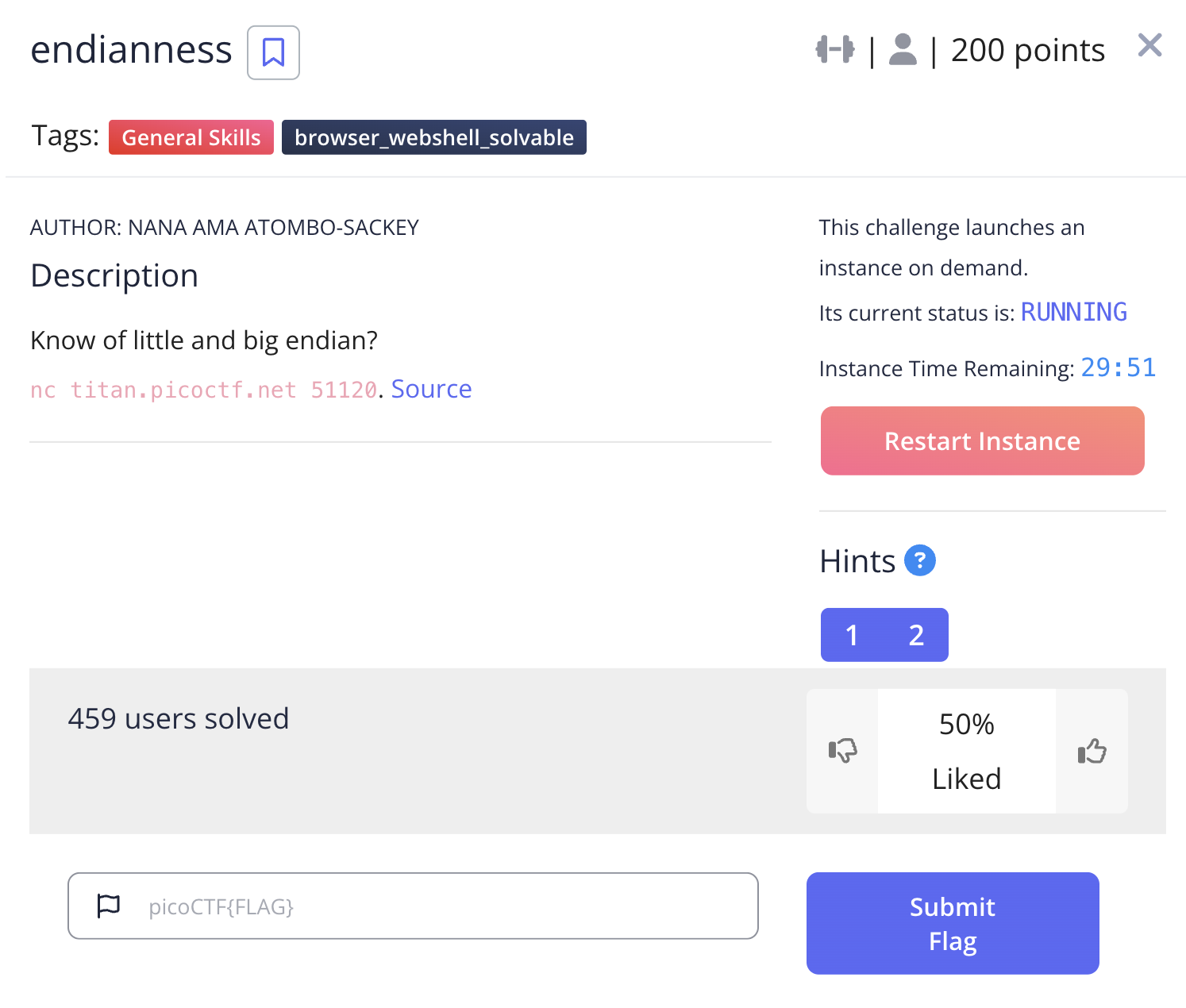Image resolution: width=1186 pixels, height=1008 pixels.
Task: Reveal hint 1
Action: coord(852,634)
